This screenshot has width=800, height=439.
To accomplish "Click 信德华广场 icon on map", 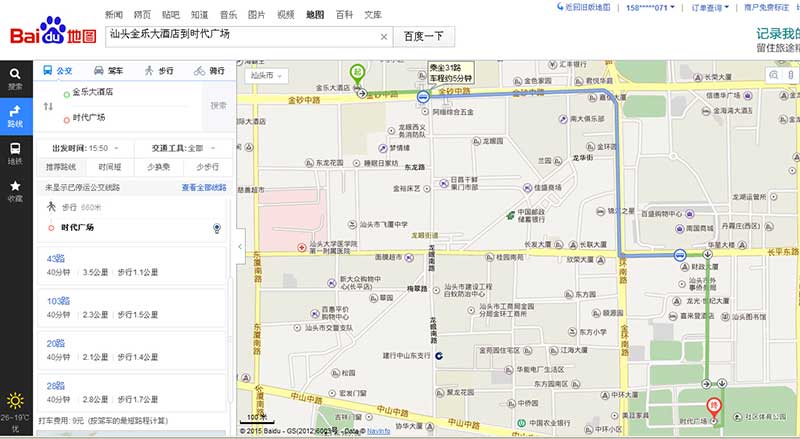I will click(x=747, y=95).
